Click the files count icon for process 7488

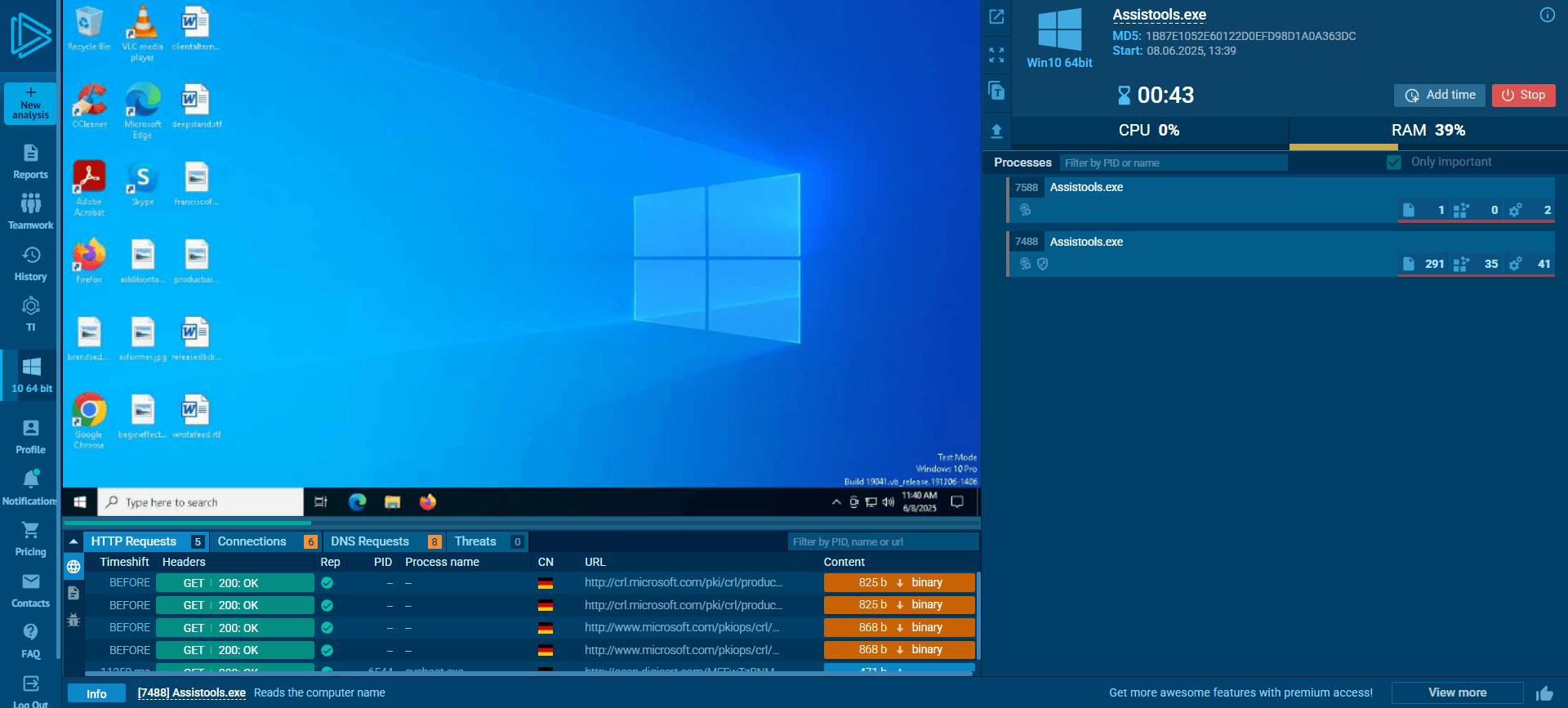pyautogui.click(x=1408, y=264)
